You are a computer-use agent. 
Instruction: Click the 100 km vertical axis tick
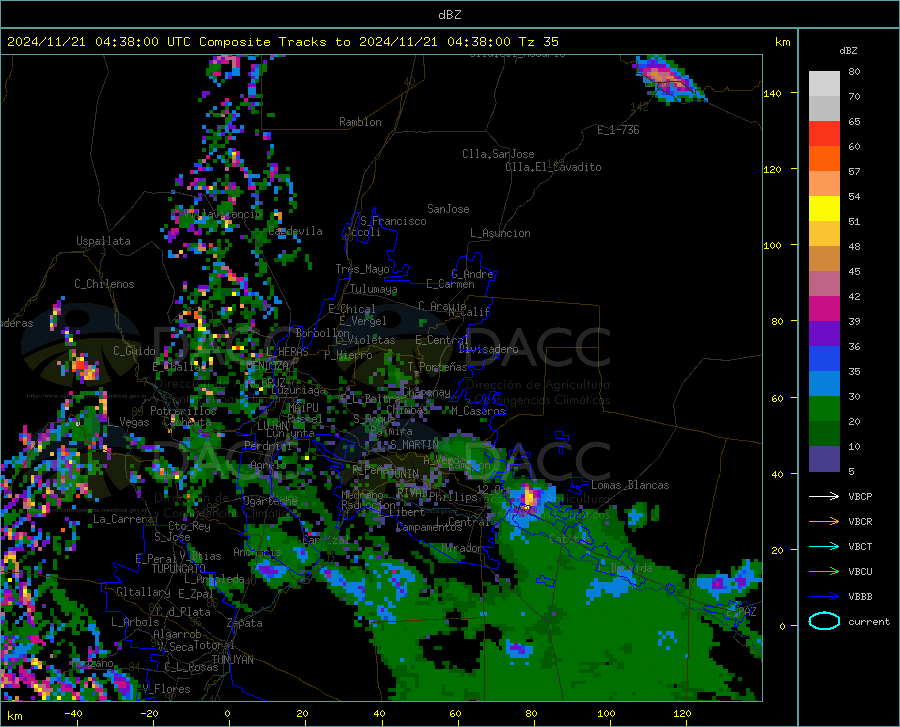[772, 245]
